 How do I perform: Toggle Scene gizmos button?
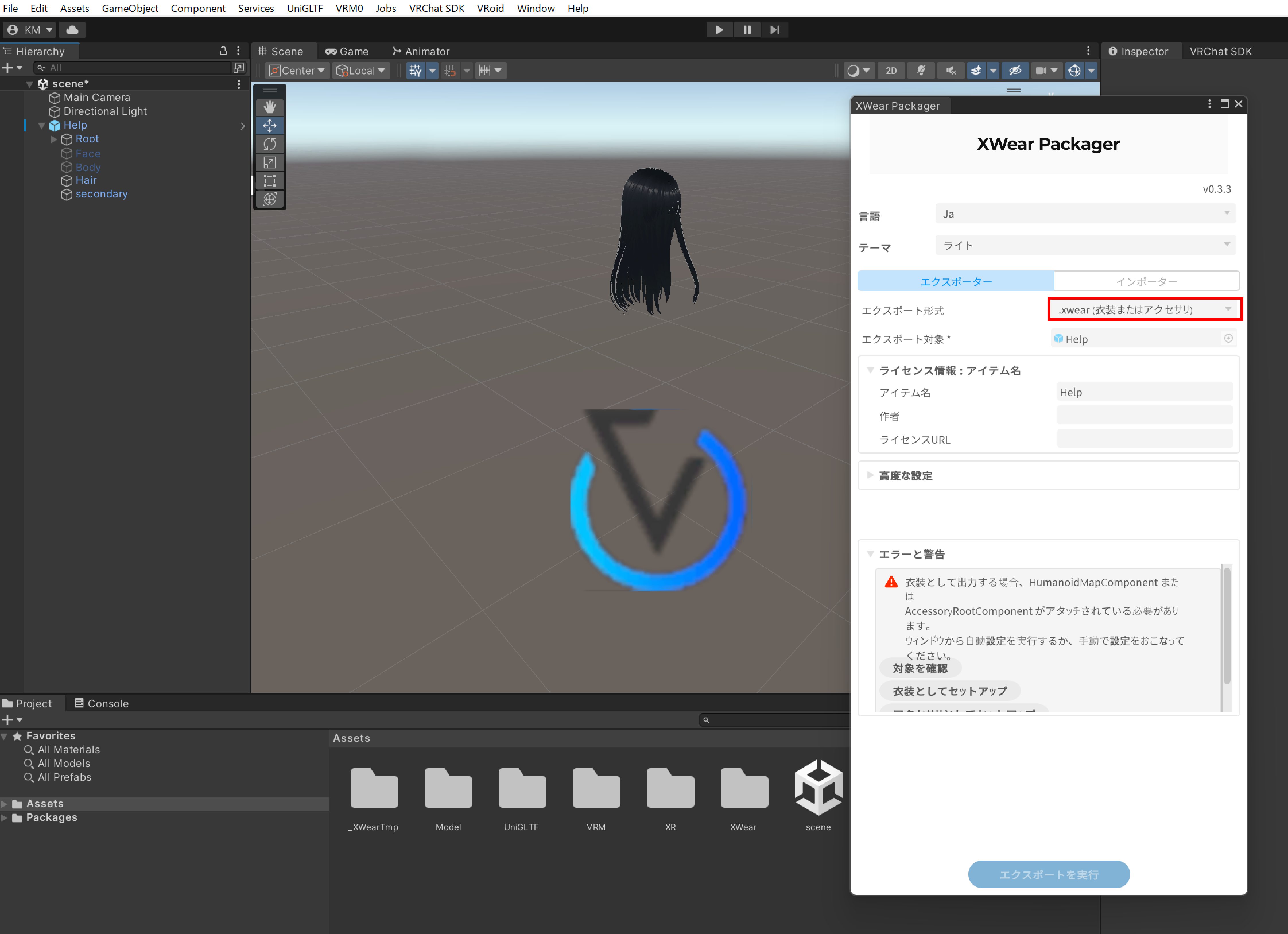1074,70
